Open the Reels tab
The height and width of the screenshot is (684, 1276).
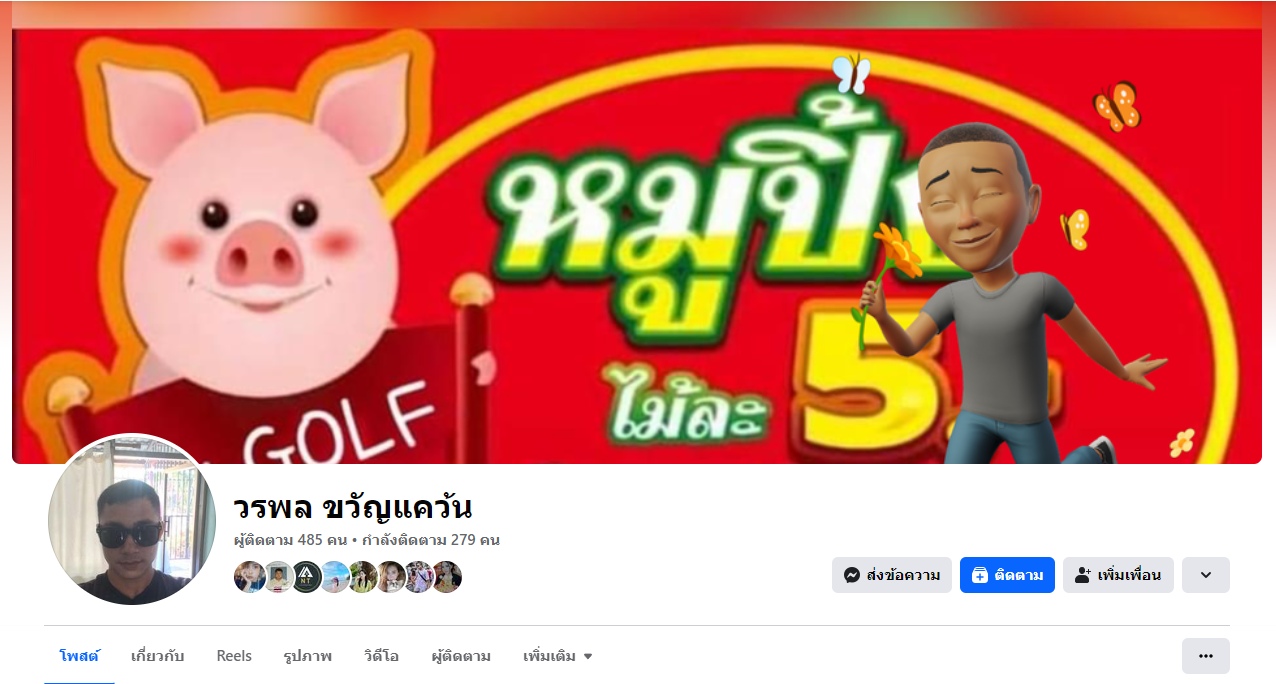[x=234, y=656]
